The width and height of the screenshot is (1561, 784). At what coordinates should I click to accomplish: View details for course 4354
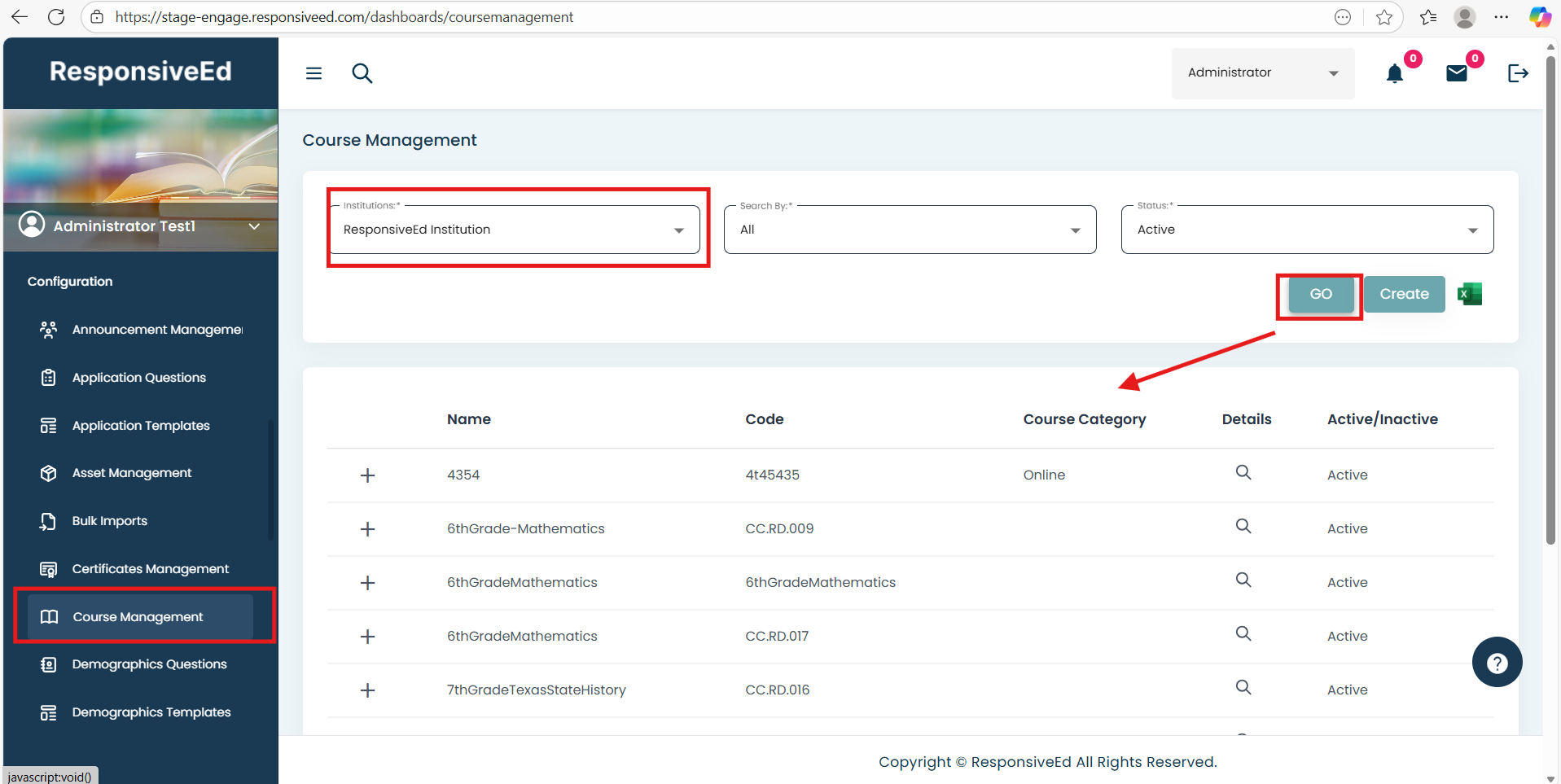(1243, 473)
